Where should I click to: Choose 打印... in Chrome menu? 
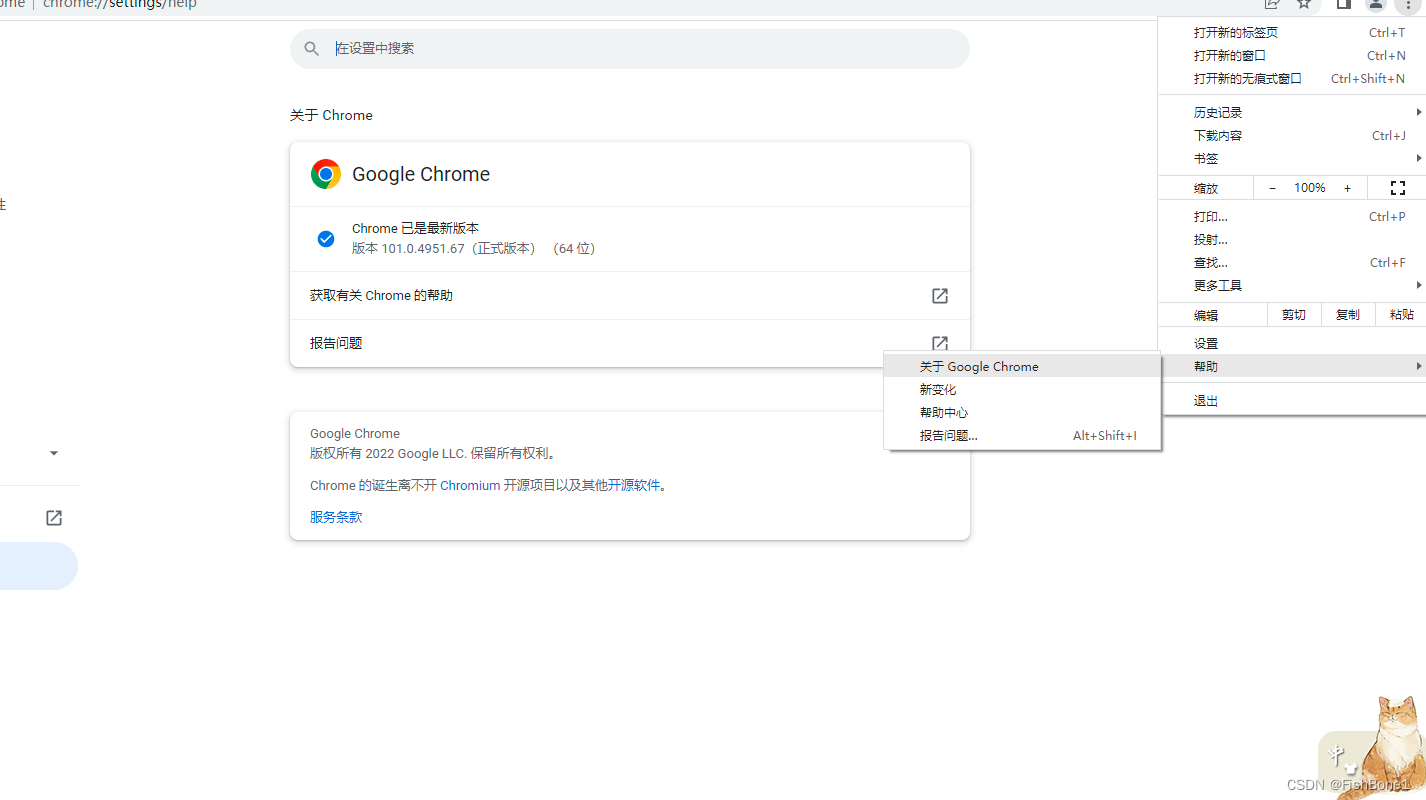tap(1292, 216)
